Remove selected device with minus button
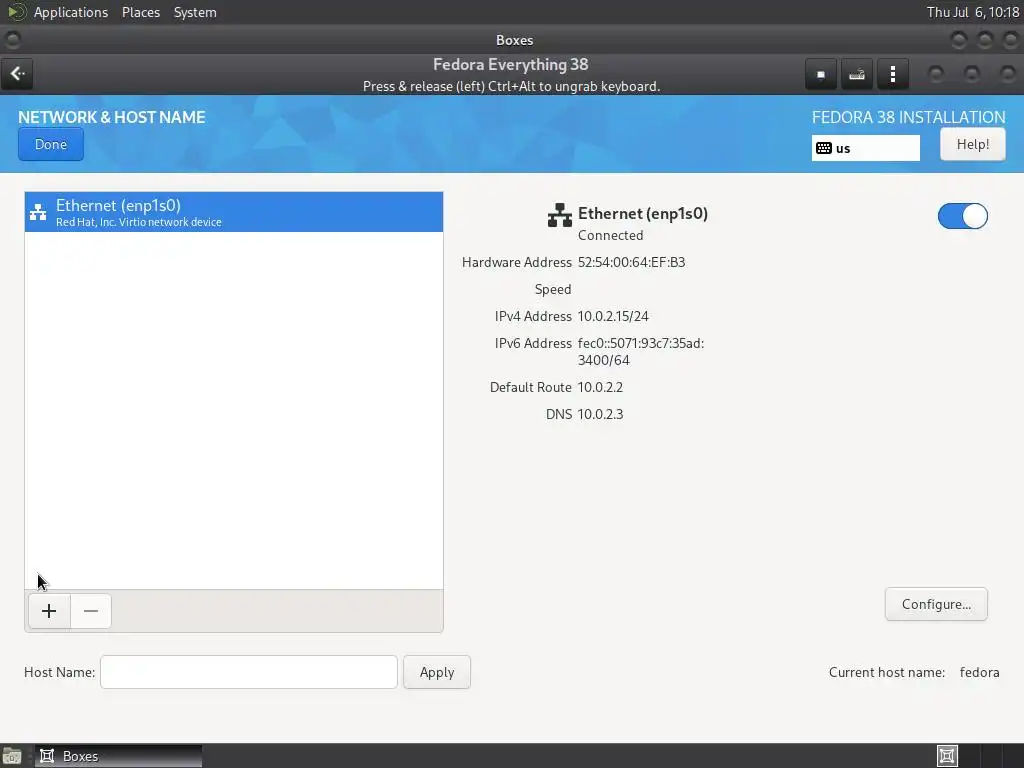The width and height of the screenshot is (1024, 768). (91, 611)
